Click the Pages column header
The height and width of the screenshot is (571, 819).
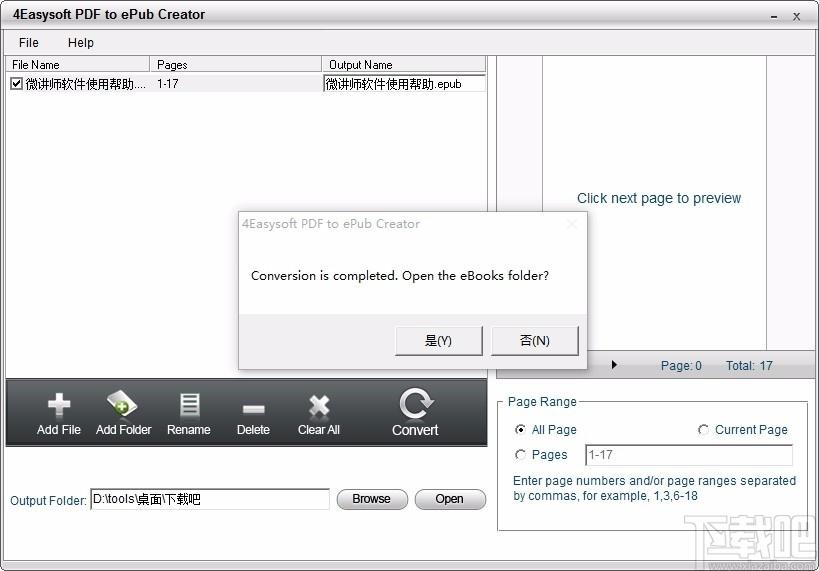pyautogui.click(x=236, y=64)
